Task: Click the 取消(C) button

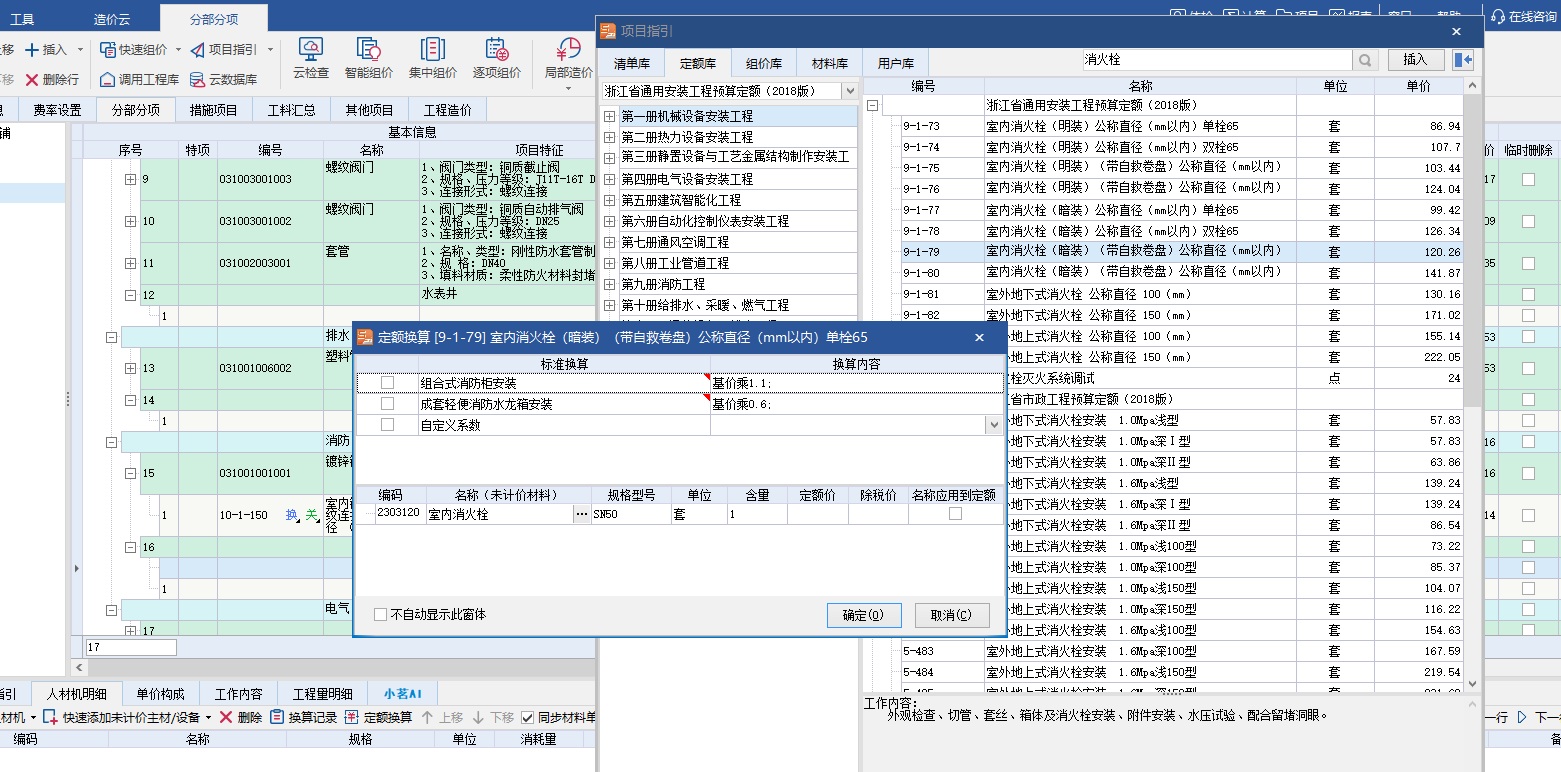Action: 951,615
